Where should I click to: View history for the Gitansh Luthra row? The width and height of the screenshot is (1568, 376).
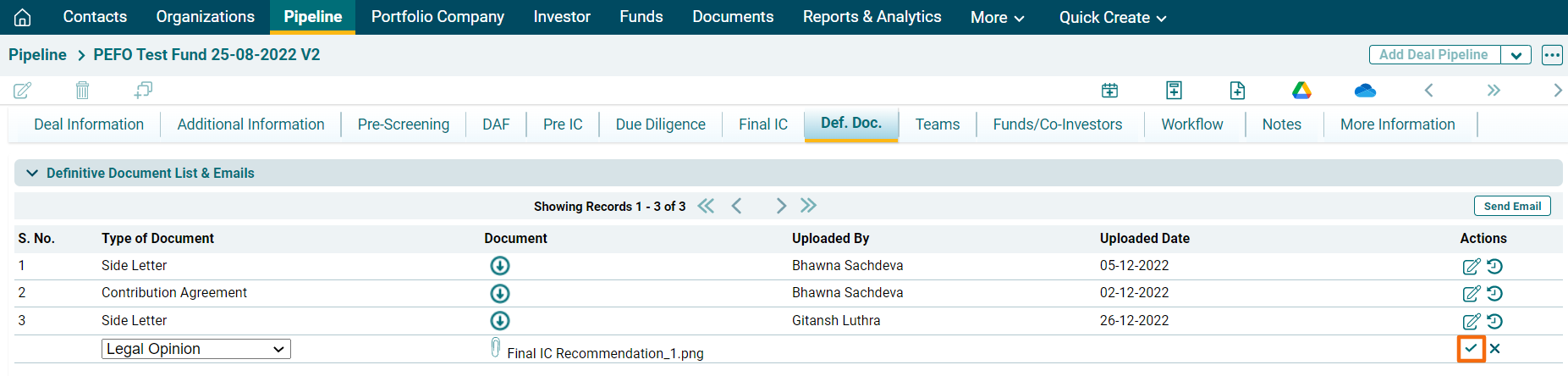[x=1495, y=321]
